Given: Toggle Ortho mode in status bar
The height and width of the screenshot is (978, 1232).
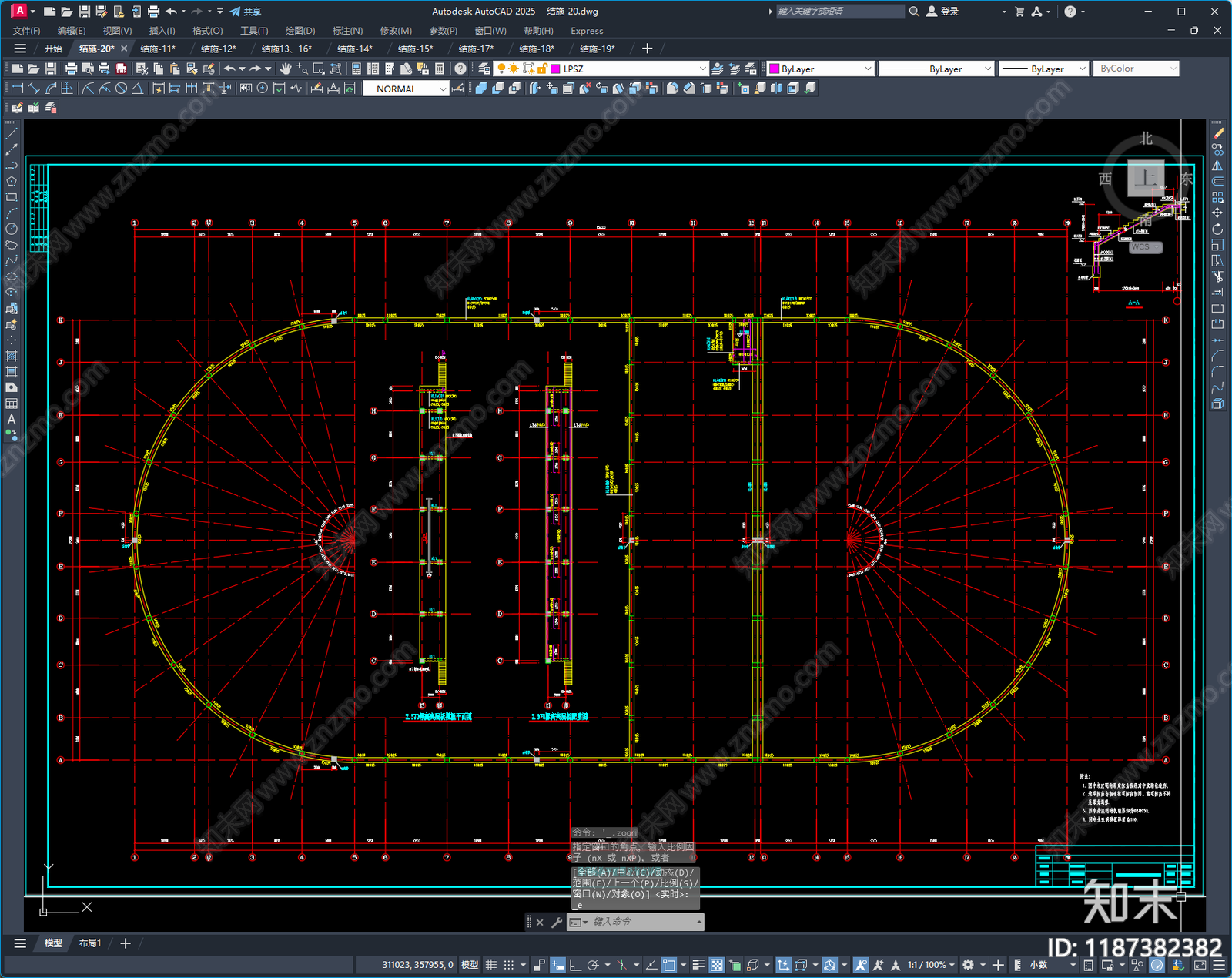Looking at the screenshot, I should (574, 965).
